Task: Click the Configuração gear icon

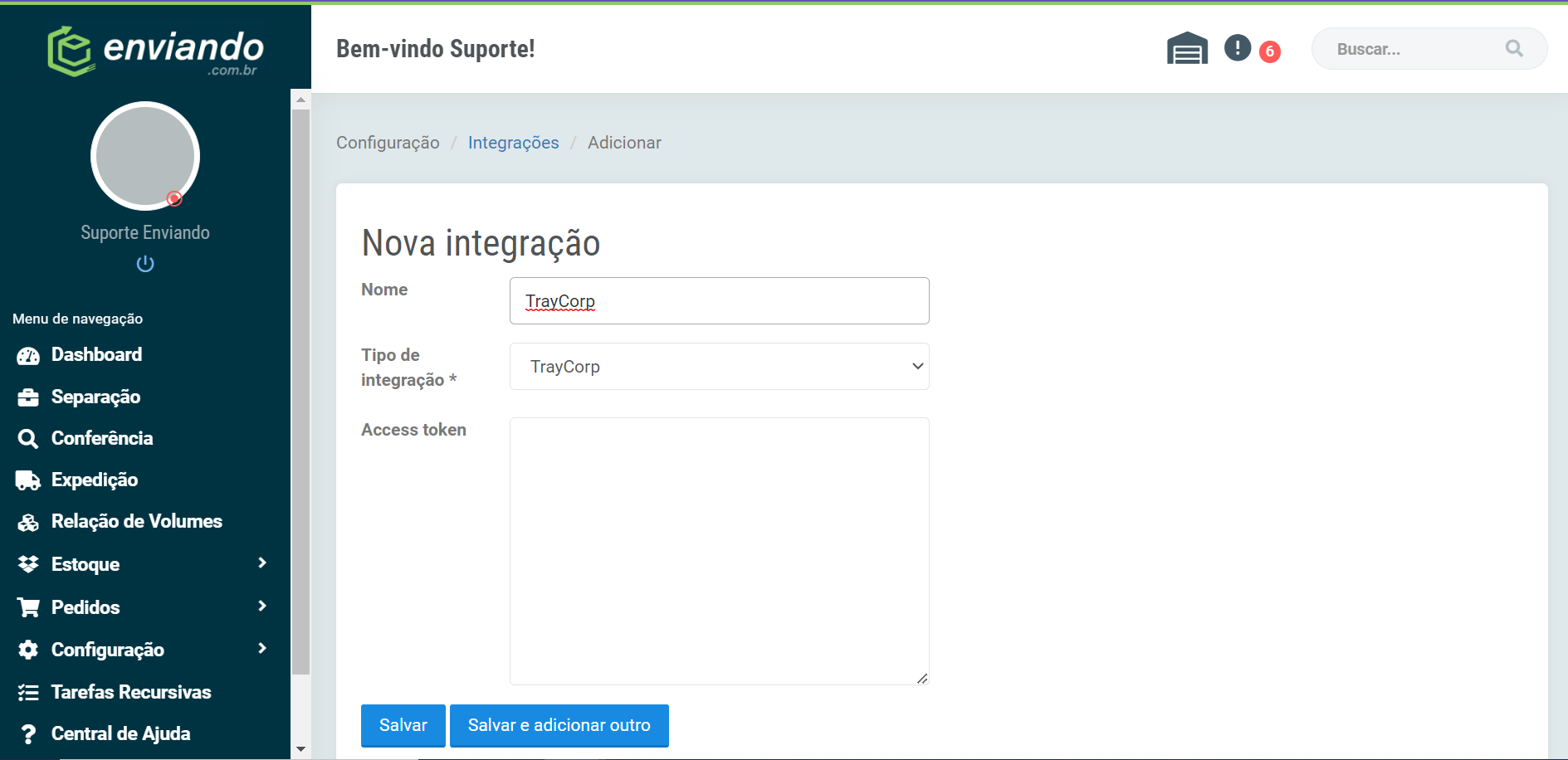Action: pyautogui.click(x=28, y=650)
